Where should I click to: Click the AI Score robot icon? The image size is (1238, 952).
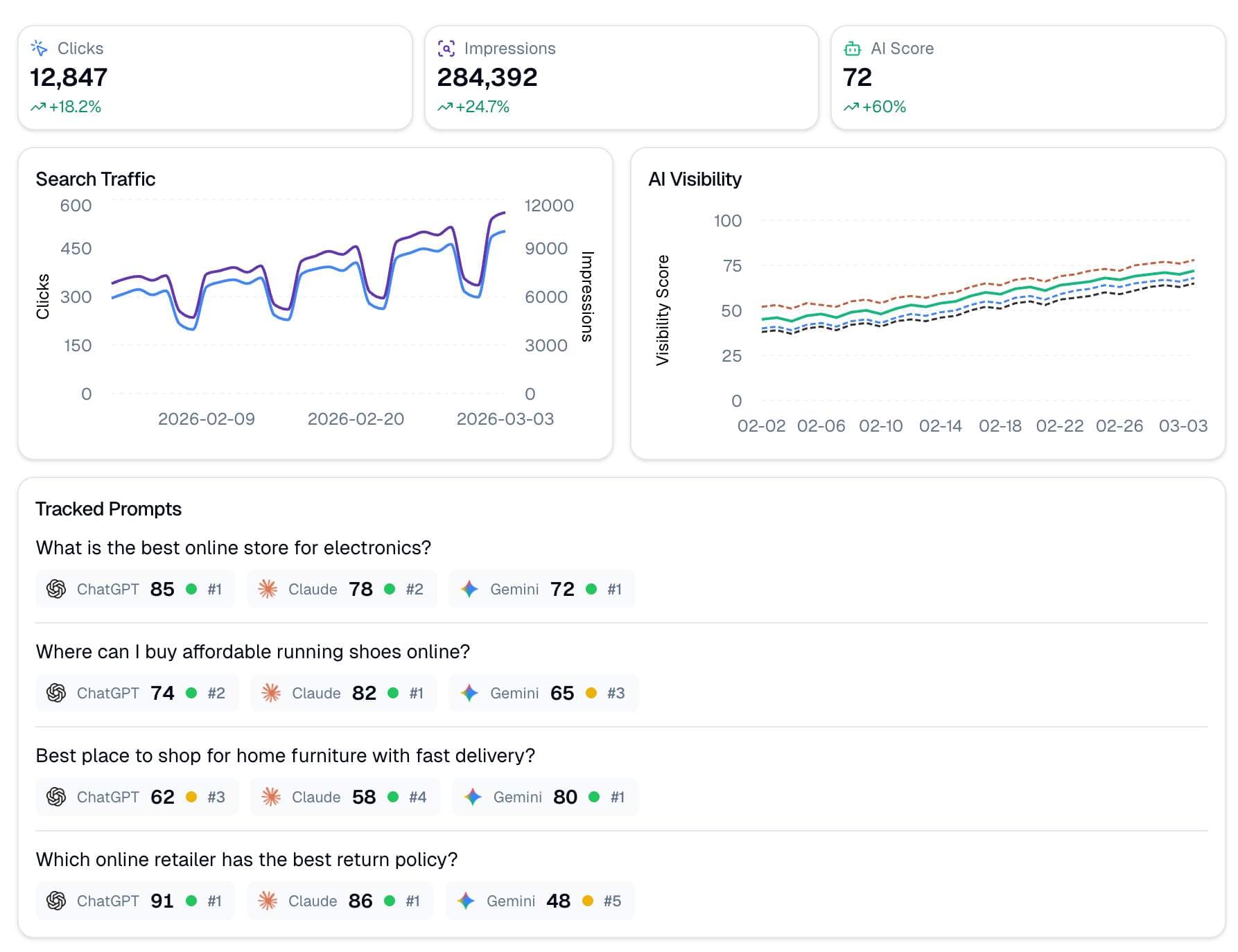(x=852, y=49)
